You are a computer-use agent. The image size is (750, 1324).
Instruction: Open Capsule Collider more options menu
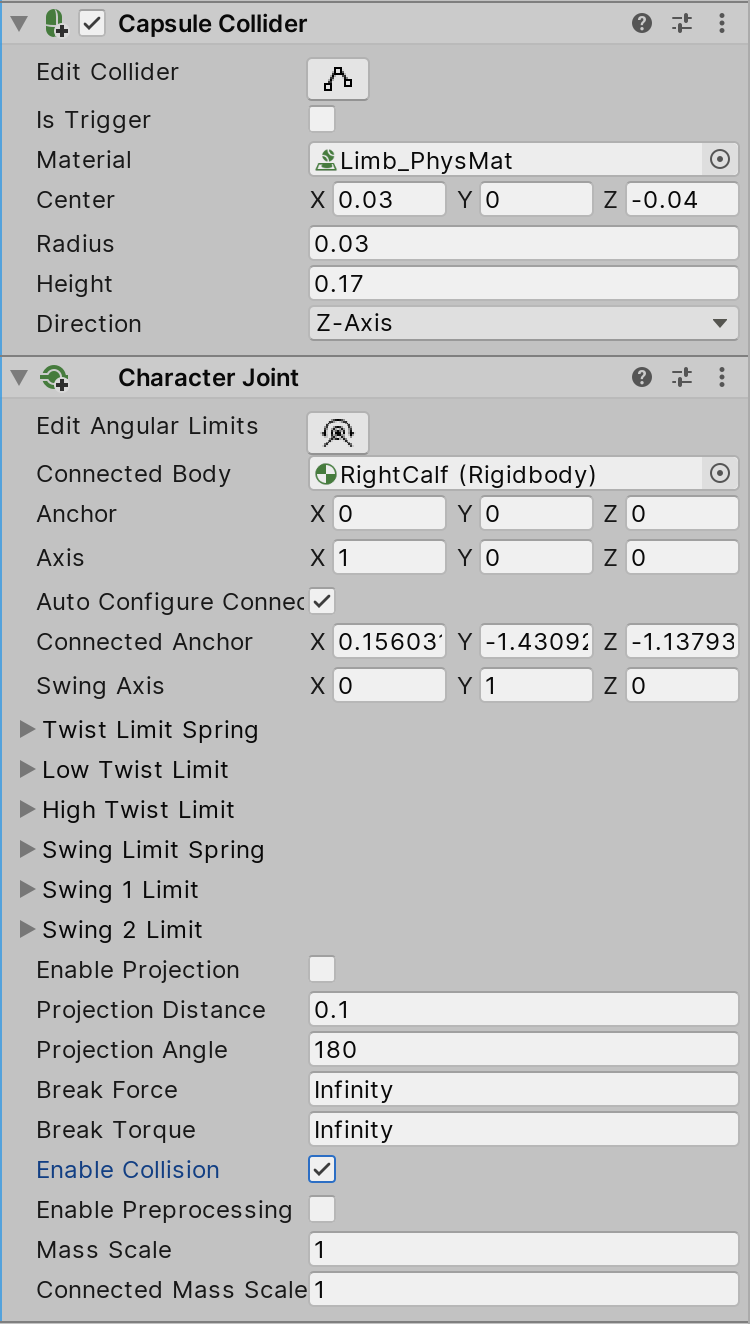click(722, 23)
